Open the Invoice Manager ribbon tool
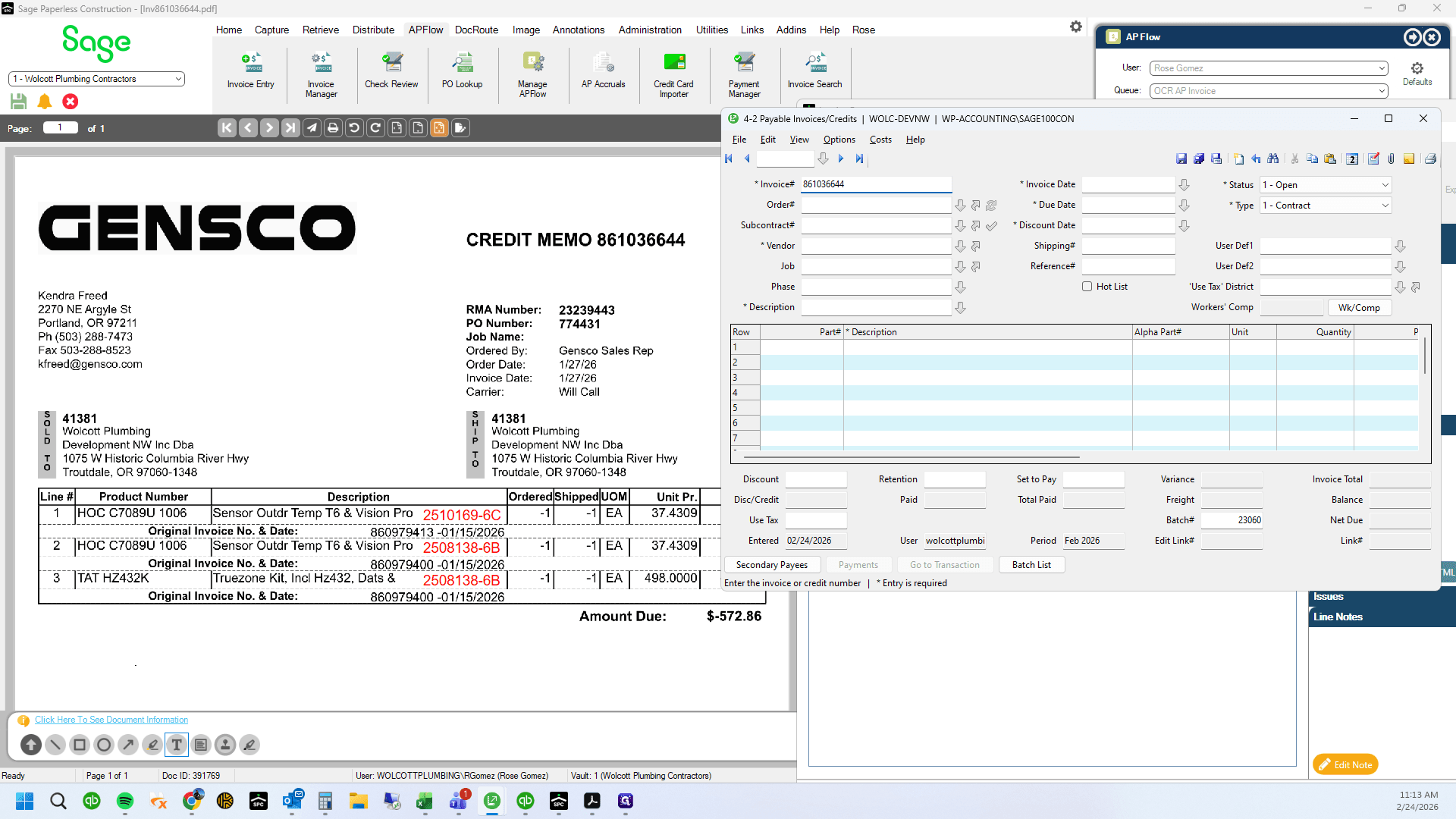This screenshot has width=1456, height=819. pyautogui.click(x=321, y=75)
